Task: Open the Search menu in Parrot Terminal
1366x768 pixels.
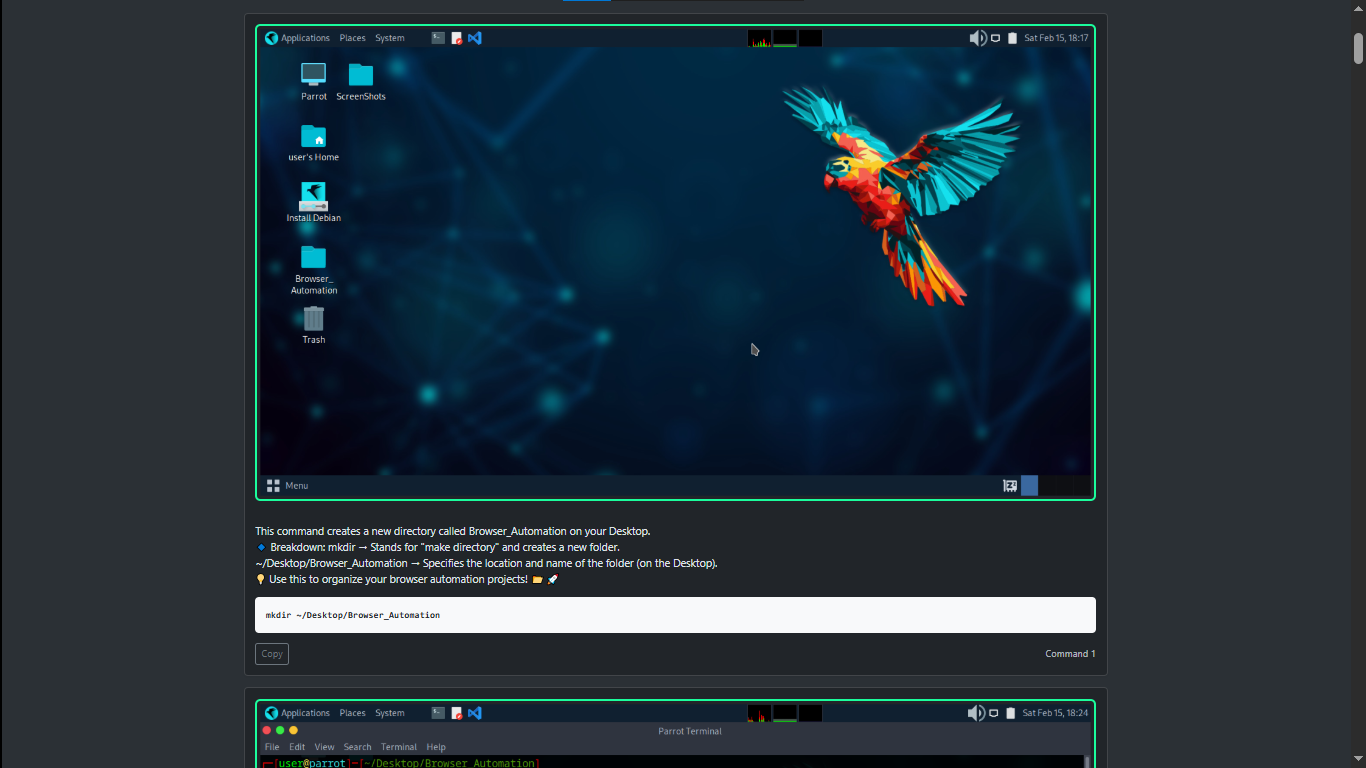Action: pos(357,747)
